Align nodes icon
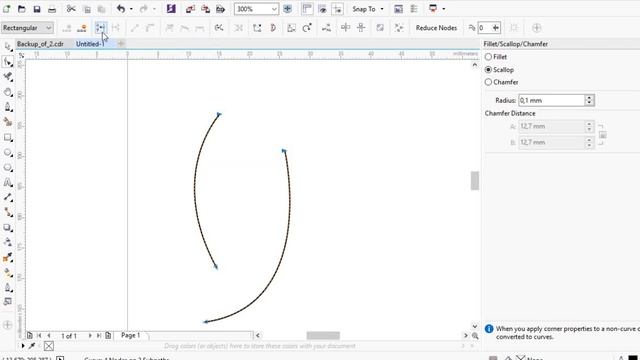 pyautogui.click(x=326, y=28)
